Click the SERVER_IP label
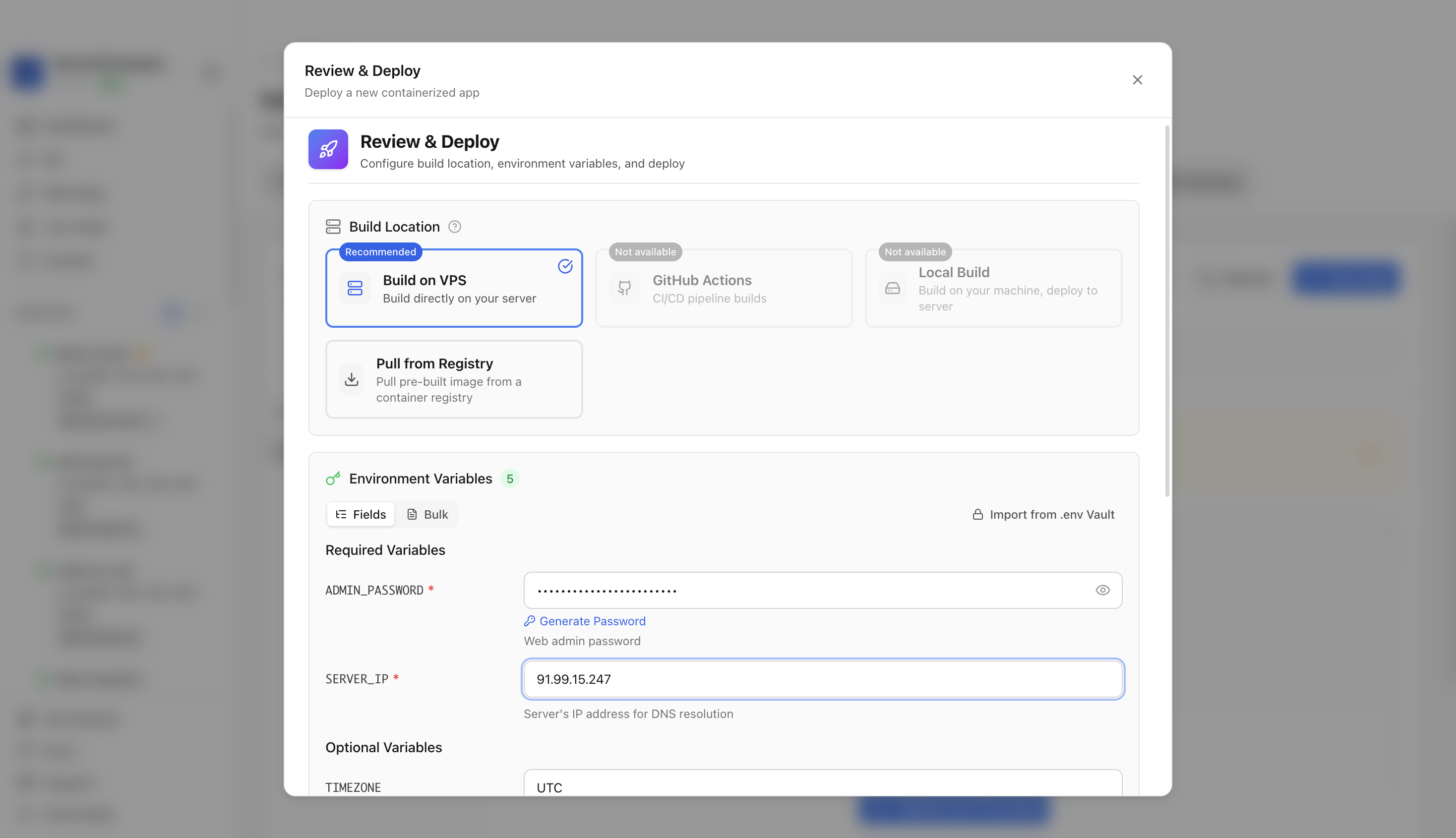This screenshot has height=838, width=1456. [357, 679]
